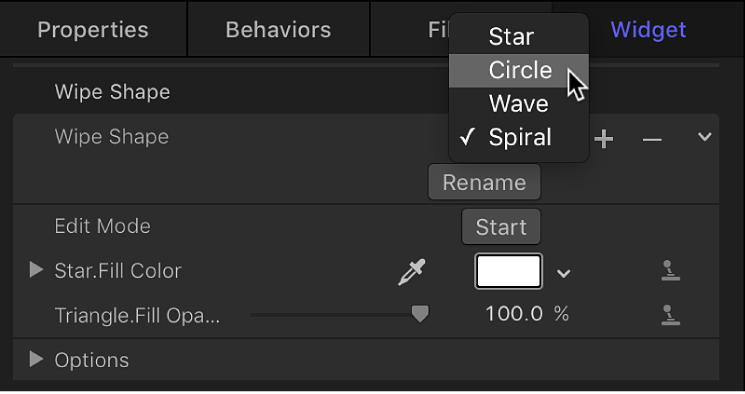Screen dimensions: 745x394
Task: Open the chevron menu beside the minus button
Action: click(x=705, y=137)
